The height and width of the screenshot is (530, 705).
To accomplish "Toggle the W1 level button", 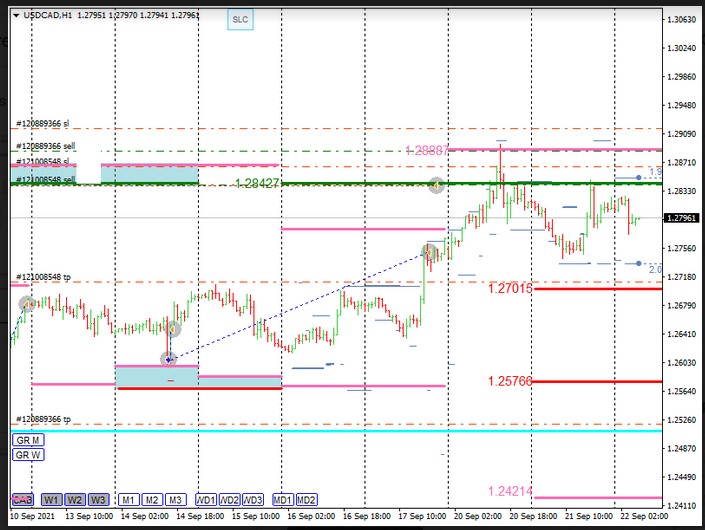I will point(51,500).
